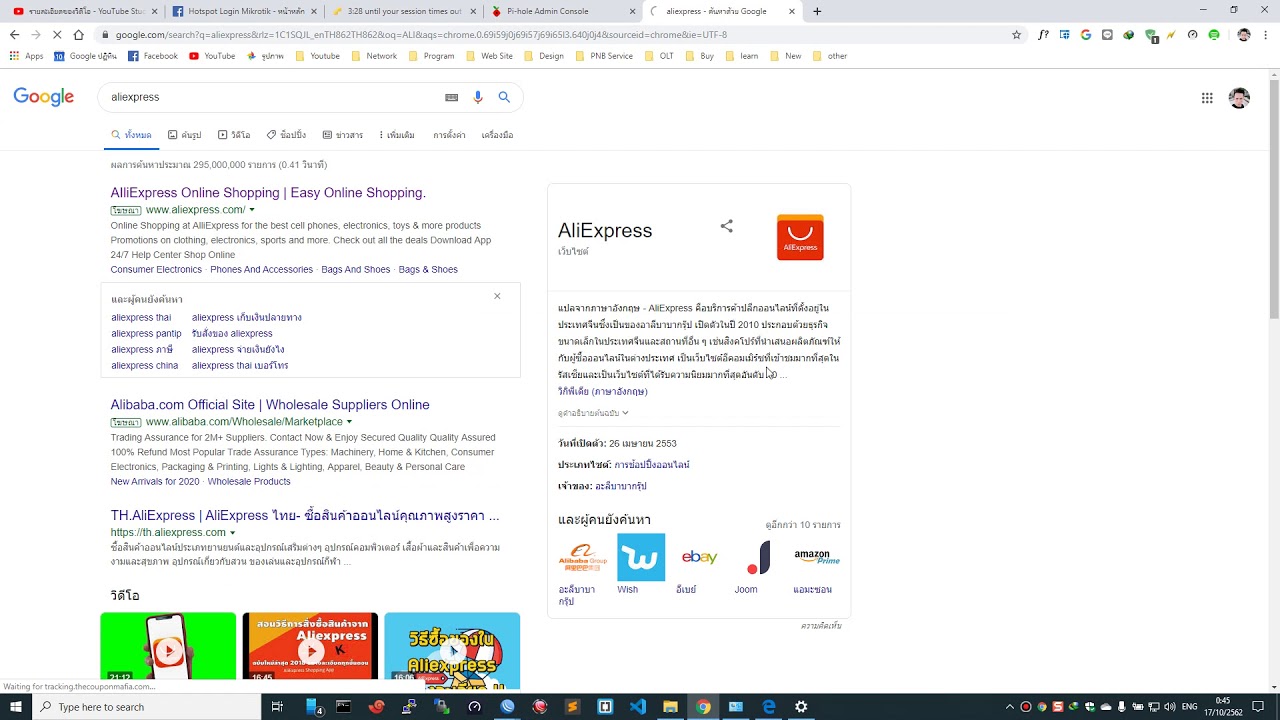
Task: Open a new browser tab
Action: [x=817, y=11]
